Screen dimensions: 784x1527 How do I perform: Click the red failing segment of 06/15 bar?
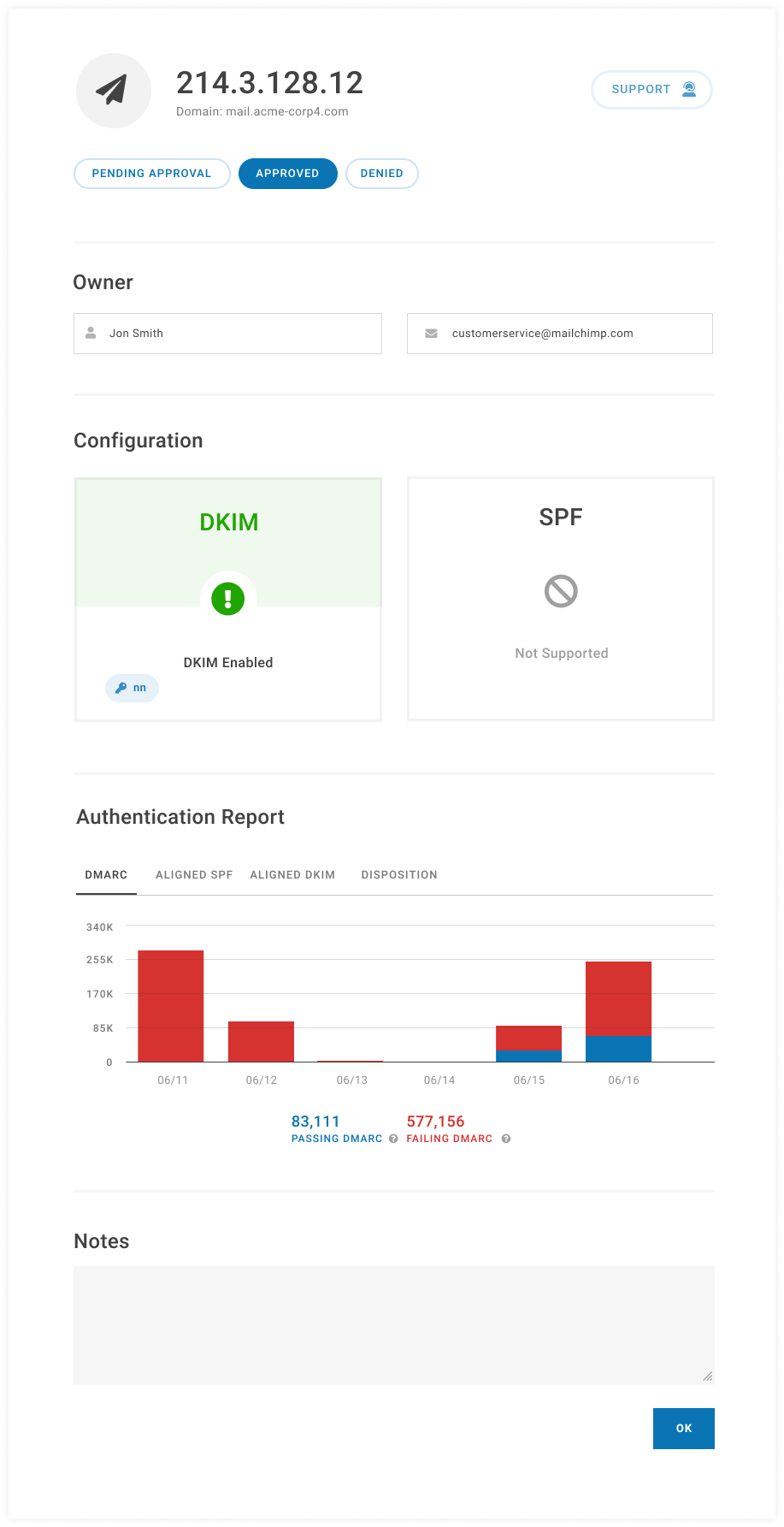528,1038
